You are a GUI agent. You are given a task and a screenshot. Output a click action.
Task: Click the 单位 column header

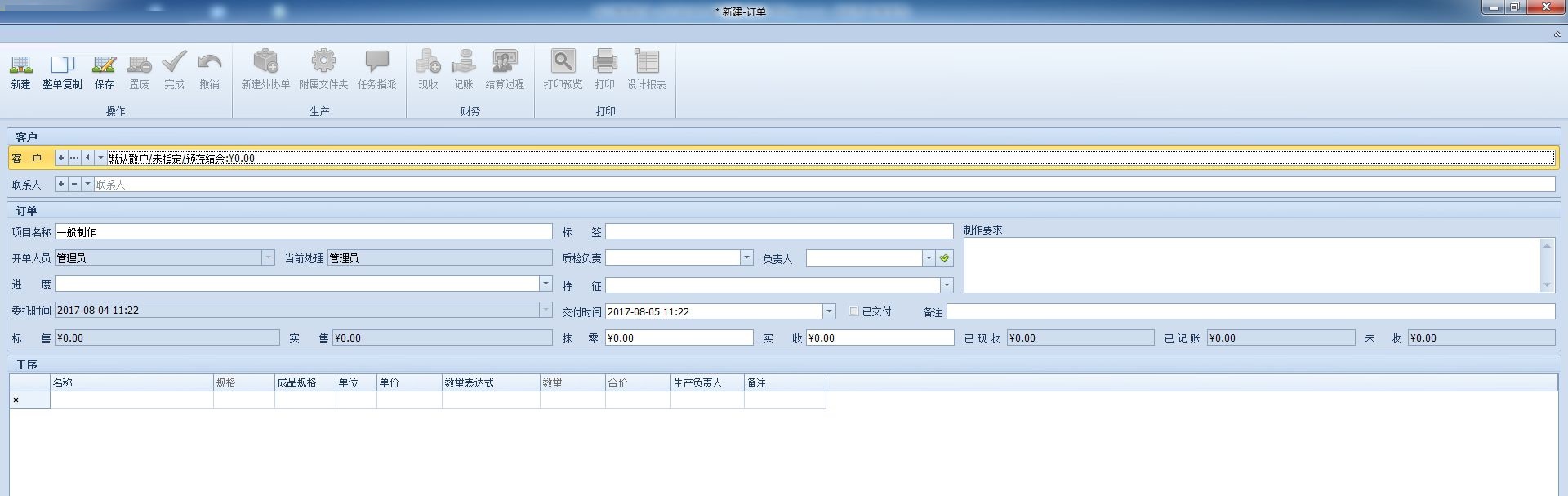pos(356,382)
